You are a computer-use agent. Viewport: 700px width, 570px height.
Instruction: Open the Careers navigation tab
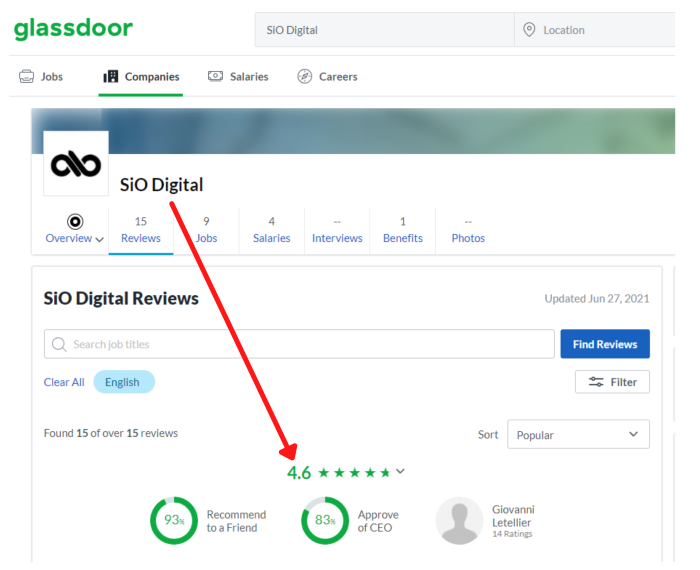327,77
